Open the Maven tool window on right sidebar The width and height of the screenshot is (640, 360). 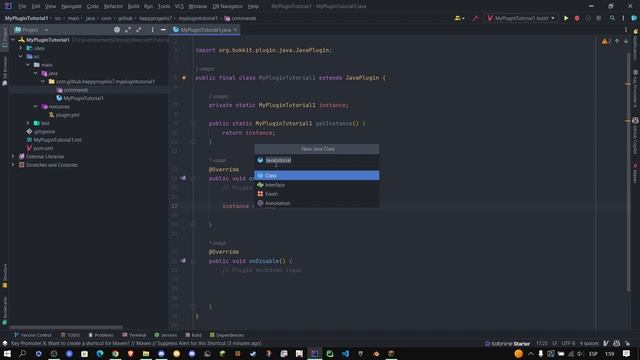tap(636, 173)
